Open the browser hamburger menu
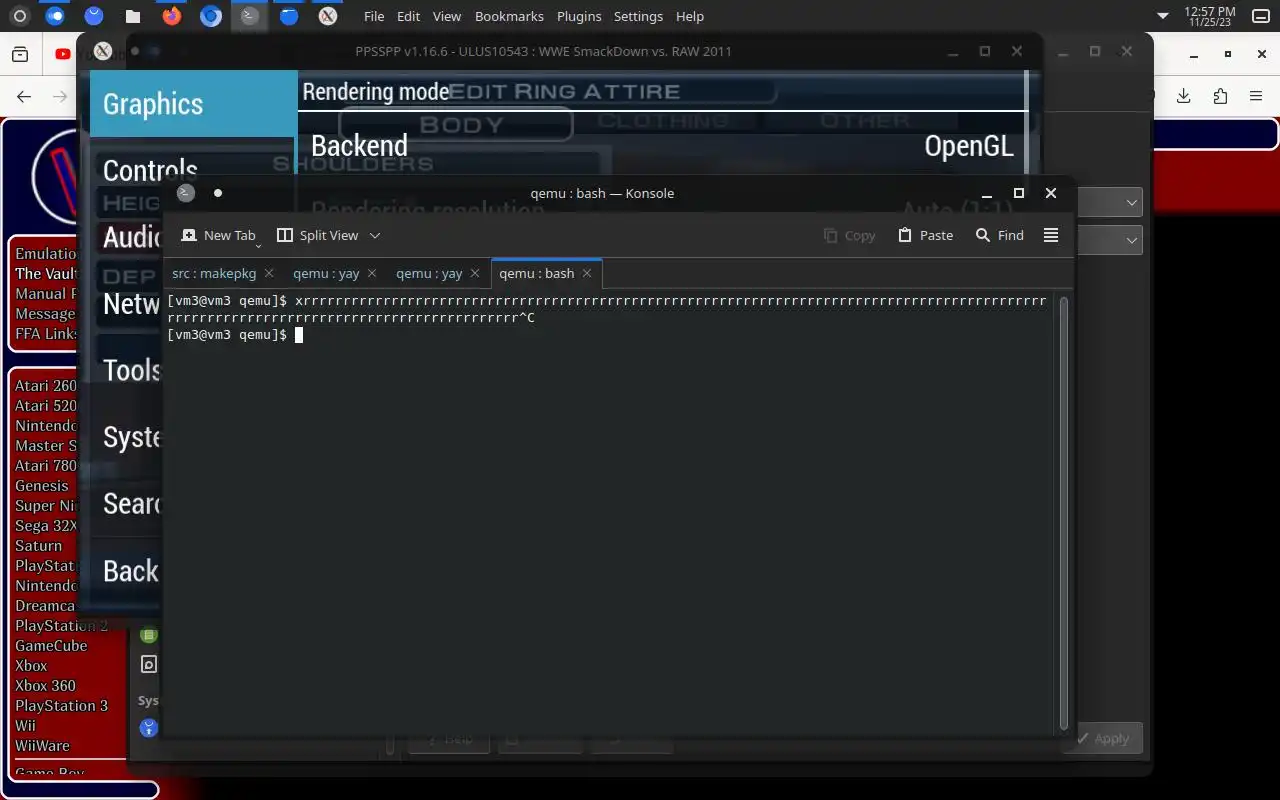1280x800 pixels. [1256, 96]
